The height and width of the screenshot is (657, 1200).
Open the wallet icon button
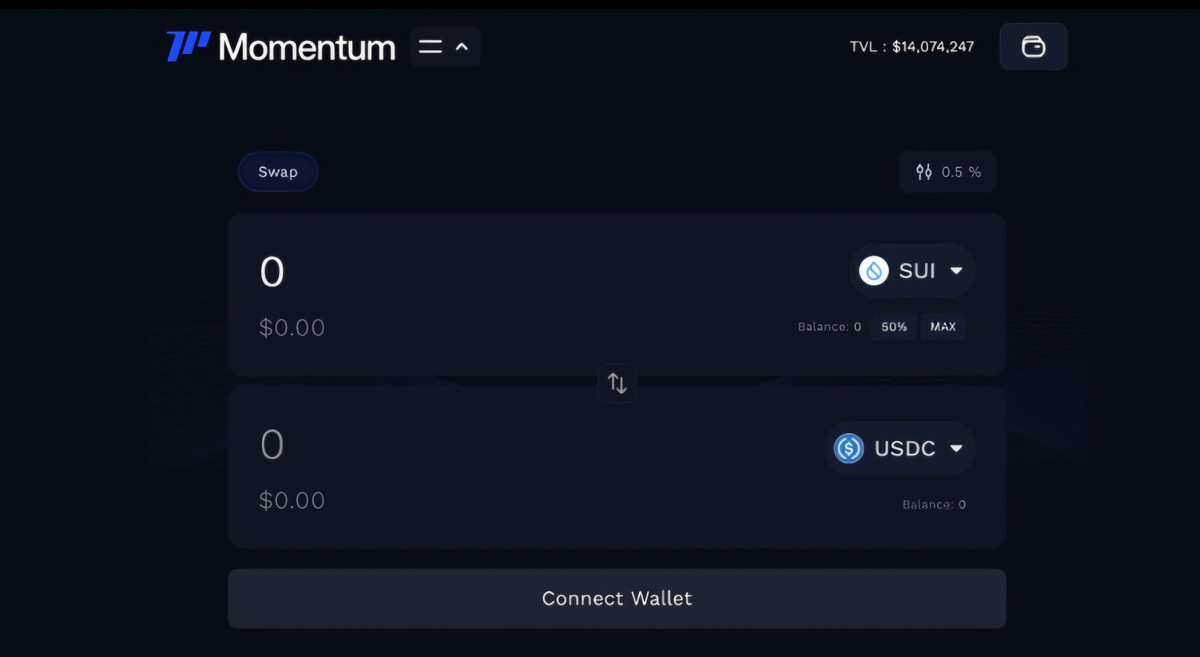tap(1033, 46)
